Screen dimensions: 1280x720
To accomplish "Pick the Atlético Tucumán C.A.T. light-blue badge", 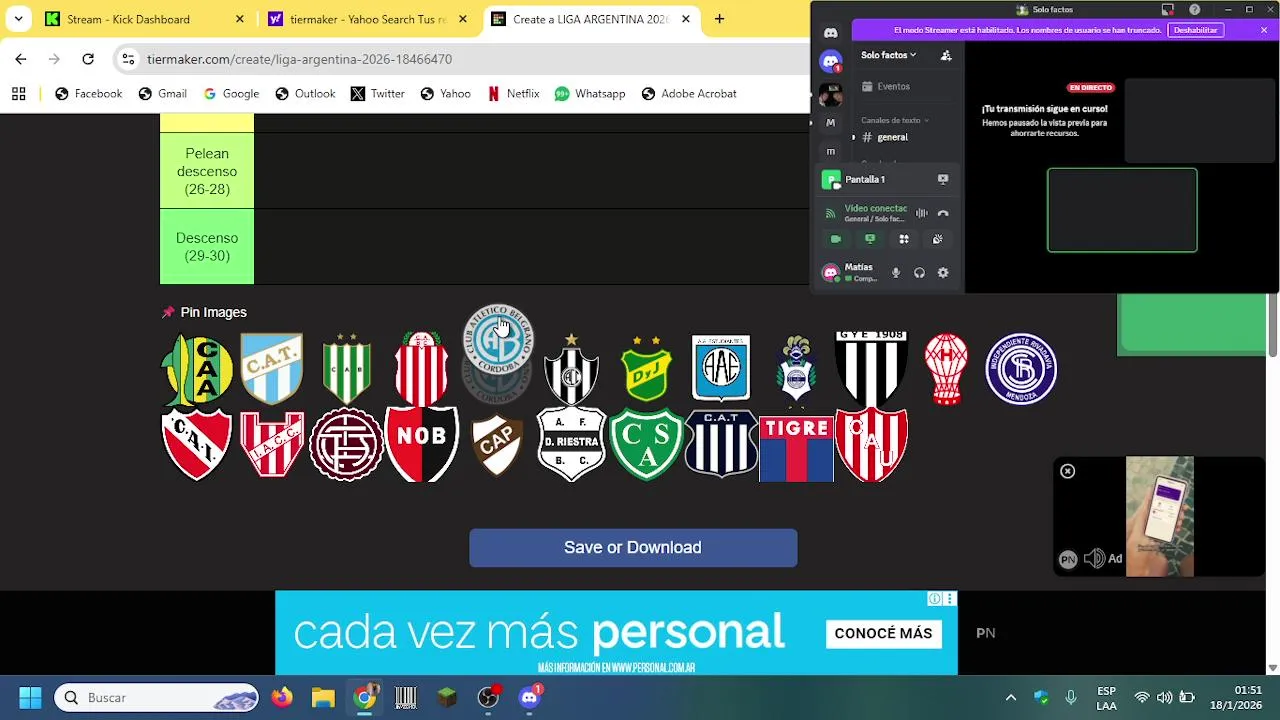I will (x=271, y=369).
